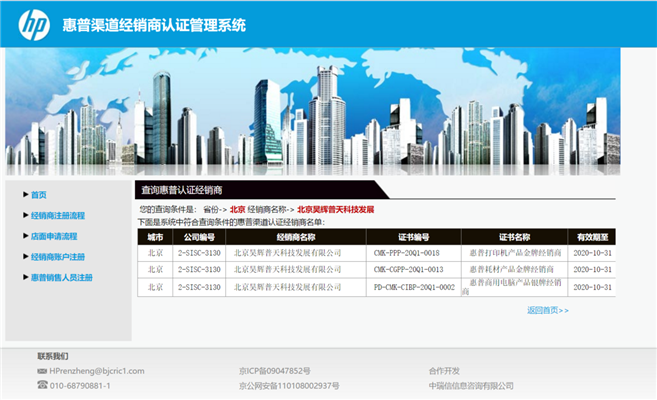Go to 店面申请流程 page

[x=54, y=236]
